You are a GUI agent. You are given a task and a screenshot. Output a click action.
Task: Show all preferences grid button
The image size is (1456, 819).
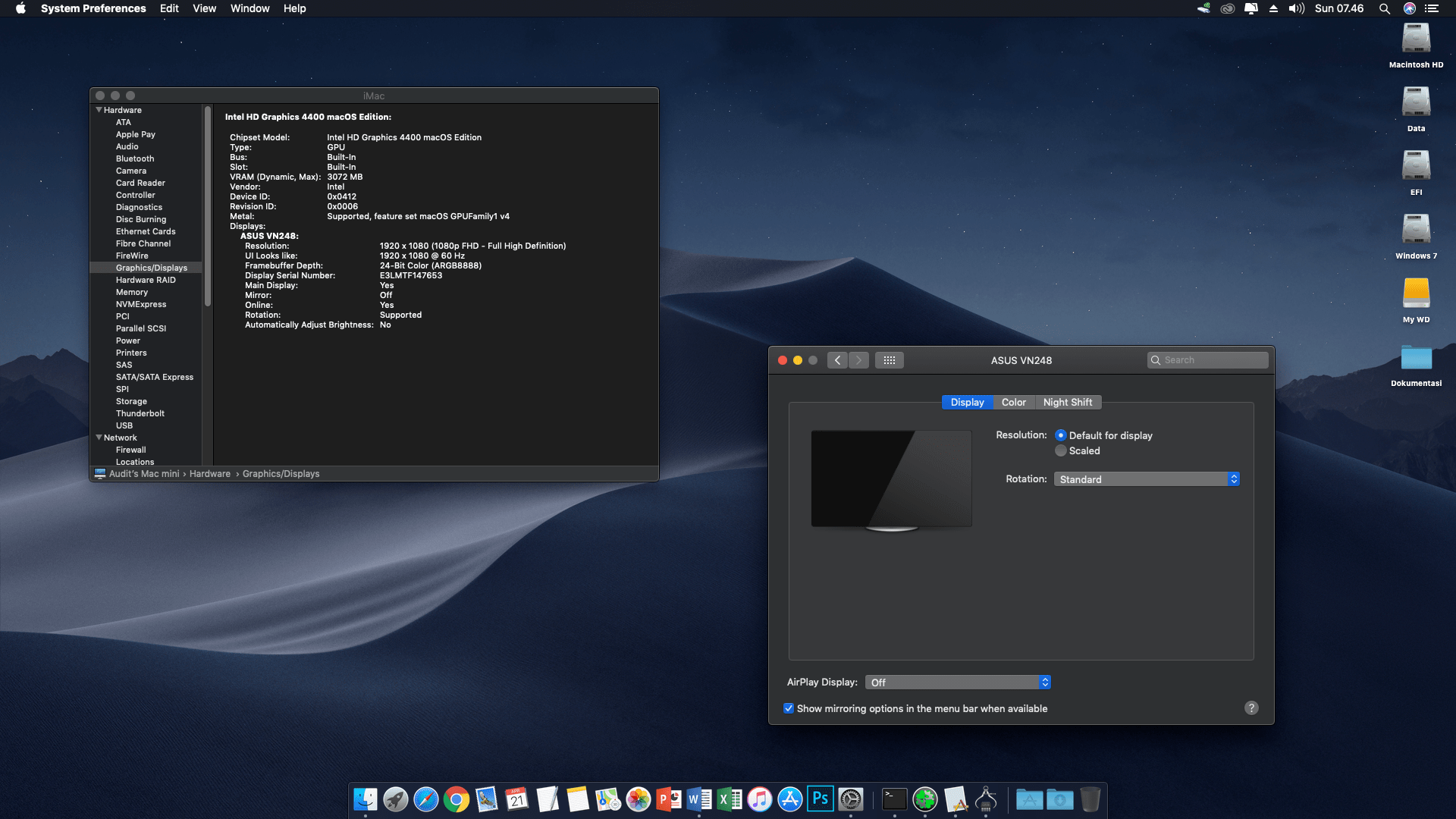(x=890, y=360)
